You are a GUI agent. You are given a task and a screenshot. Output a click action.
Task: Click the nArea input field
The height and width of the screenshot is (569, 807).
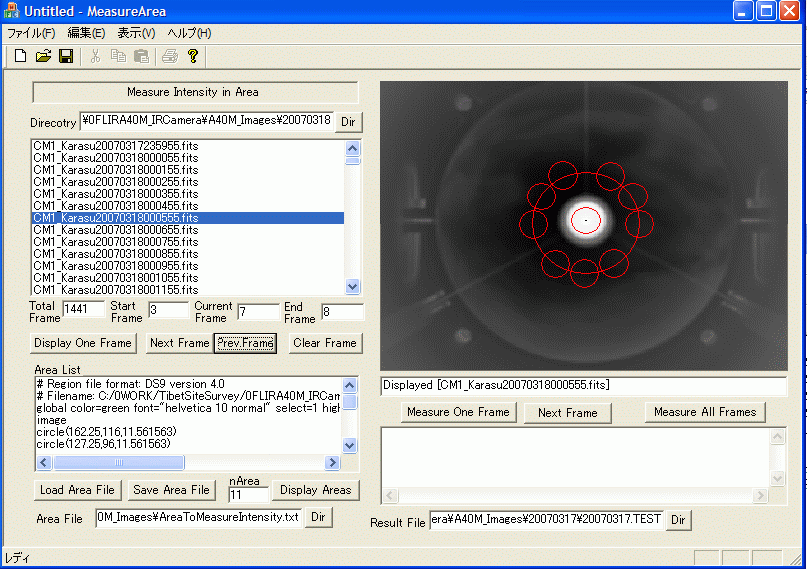(x=248, y=495)
